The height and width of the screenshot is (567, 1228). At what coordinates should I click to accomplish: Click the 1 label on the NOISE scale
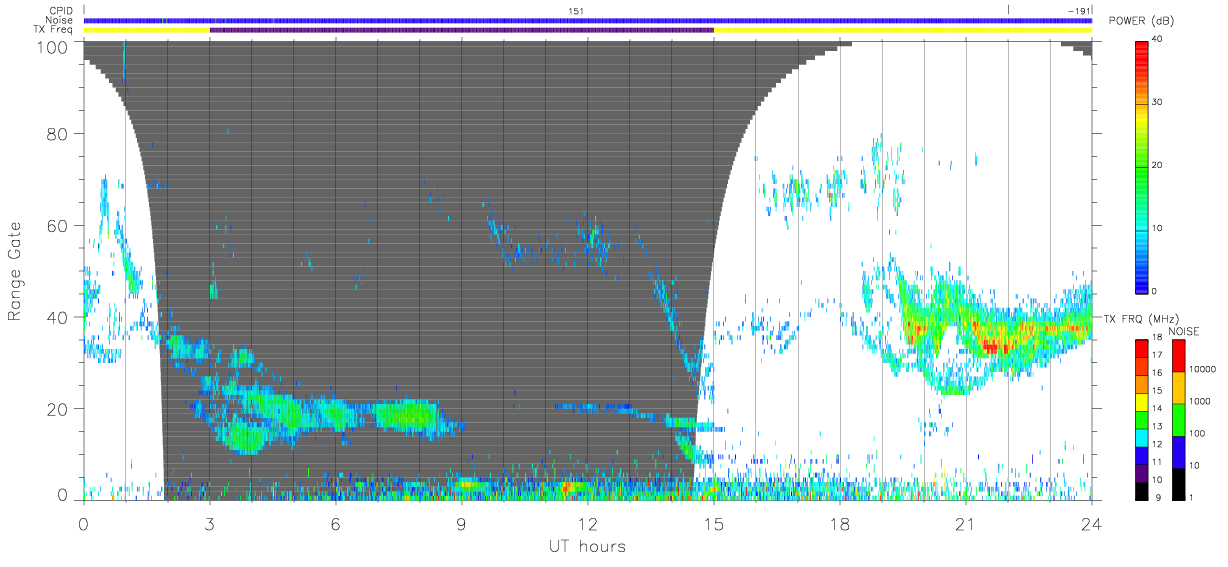pos(1191,497)
